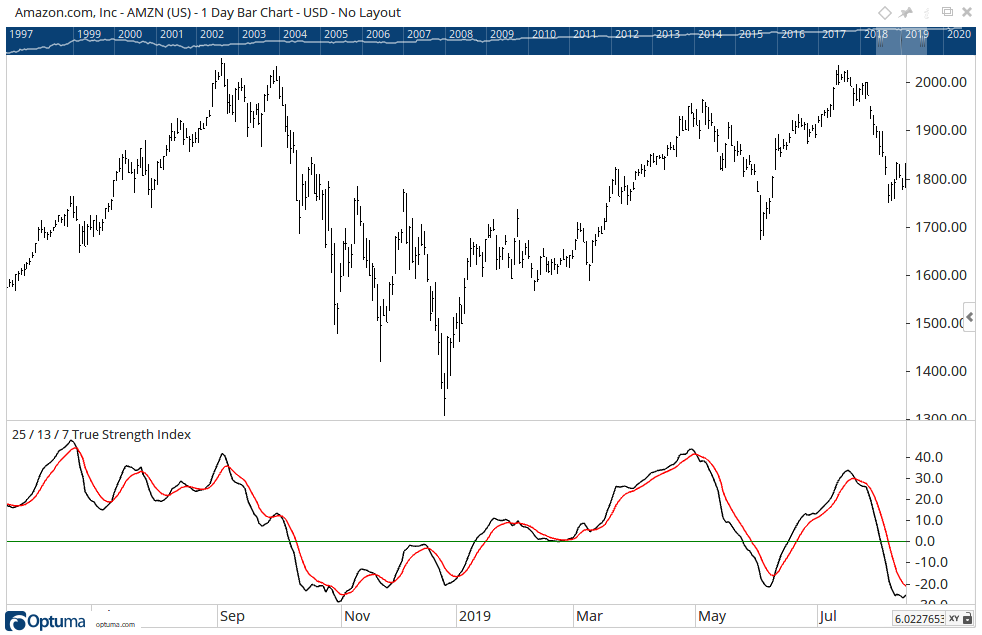
Task: Click the 1600.00 price scale label
Action: coord(941,275)
